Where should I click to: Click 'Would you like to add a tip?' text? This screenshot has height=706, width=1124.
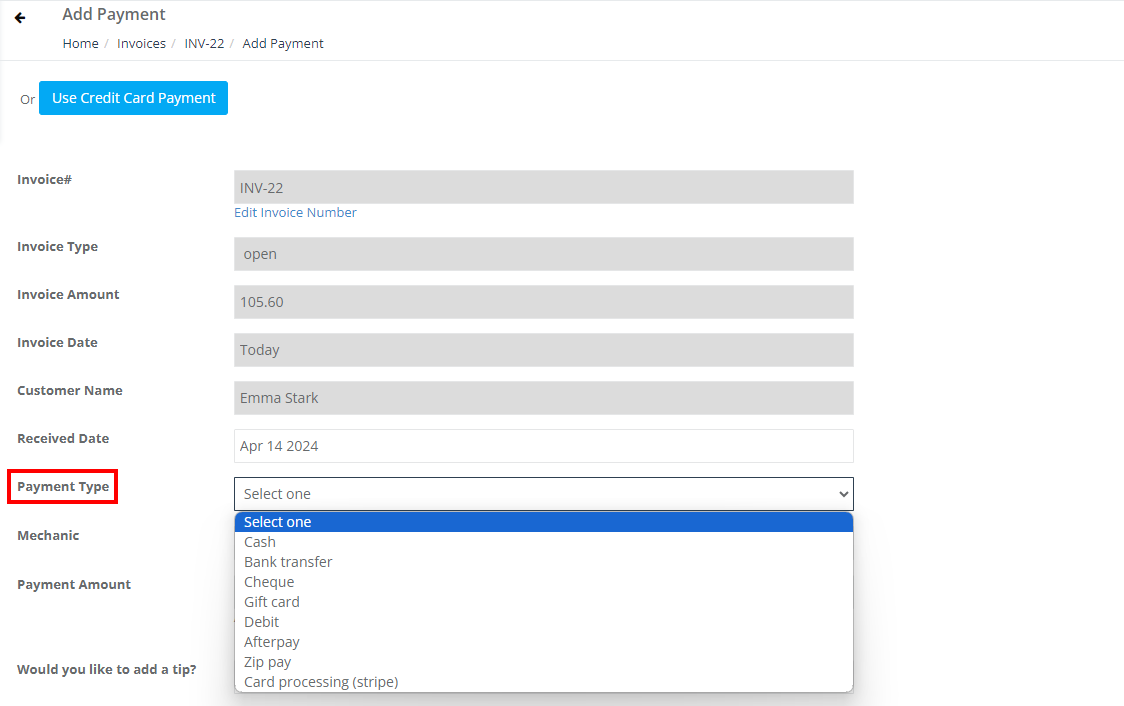pos(107,669)
